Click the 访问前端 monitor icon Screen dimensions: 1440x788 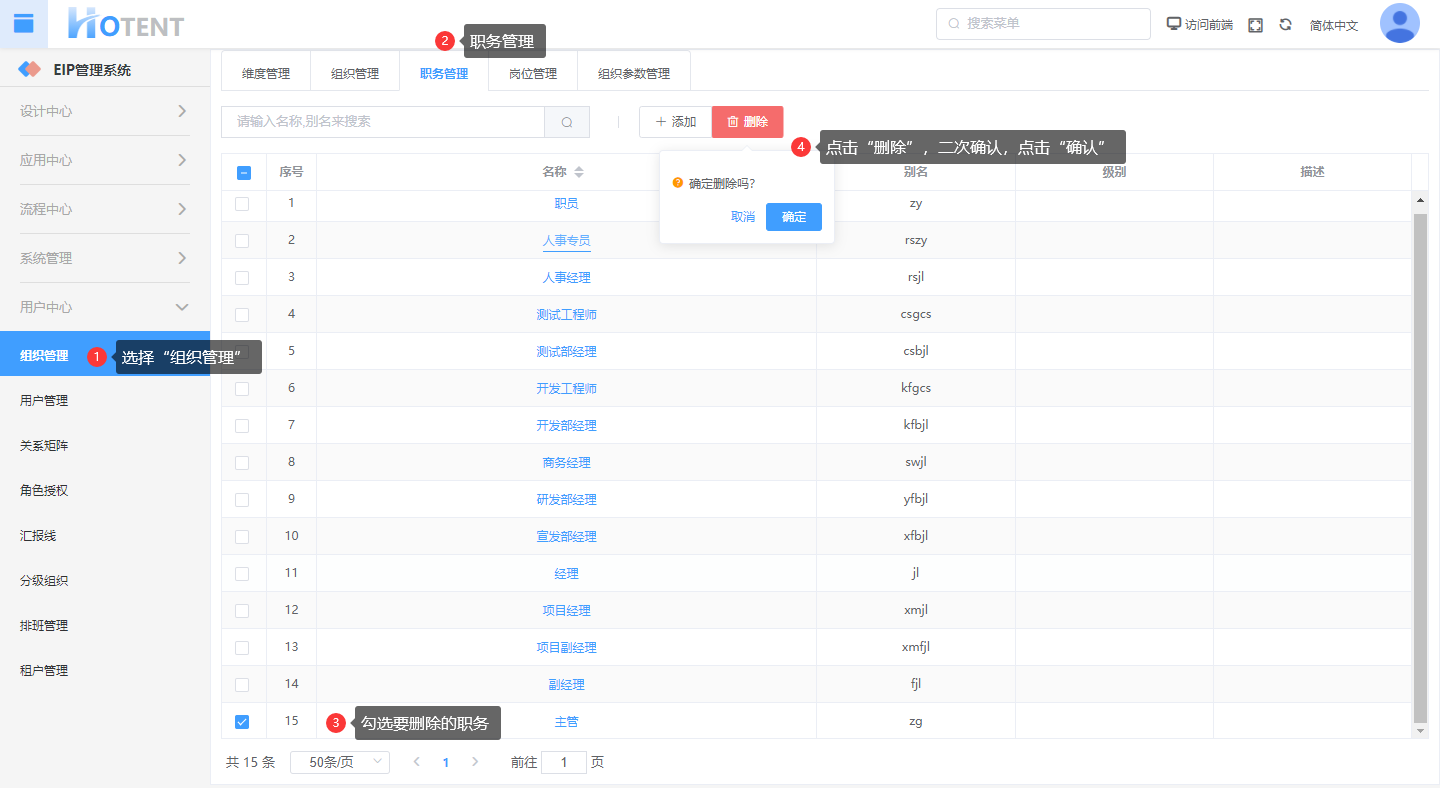(x=1174, y=24)
